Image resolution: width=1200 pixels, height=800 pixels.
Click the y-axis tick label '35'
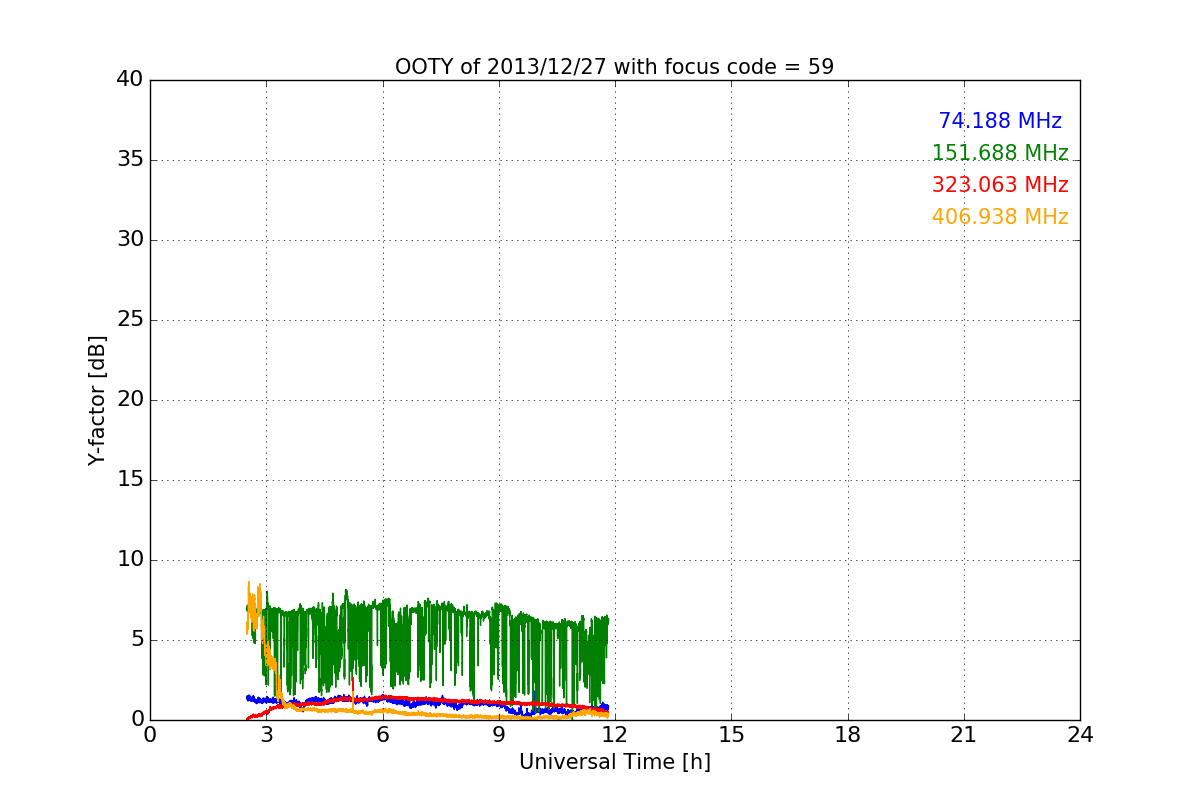[x=130, y=160]
